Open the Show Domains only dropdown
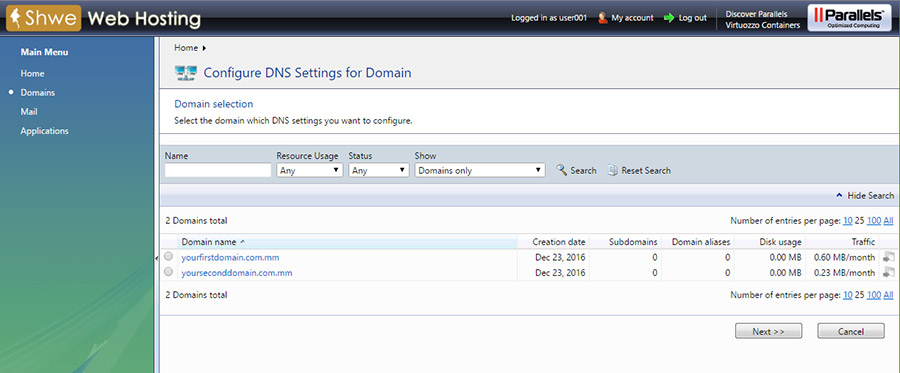 pyautogui.click(x=480, y=170)
